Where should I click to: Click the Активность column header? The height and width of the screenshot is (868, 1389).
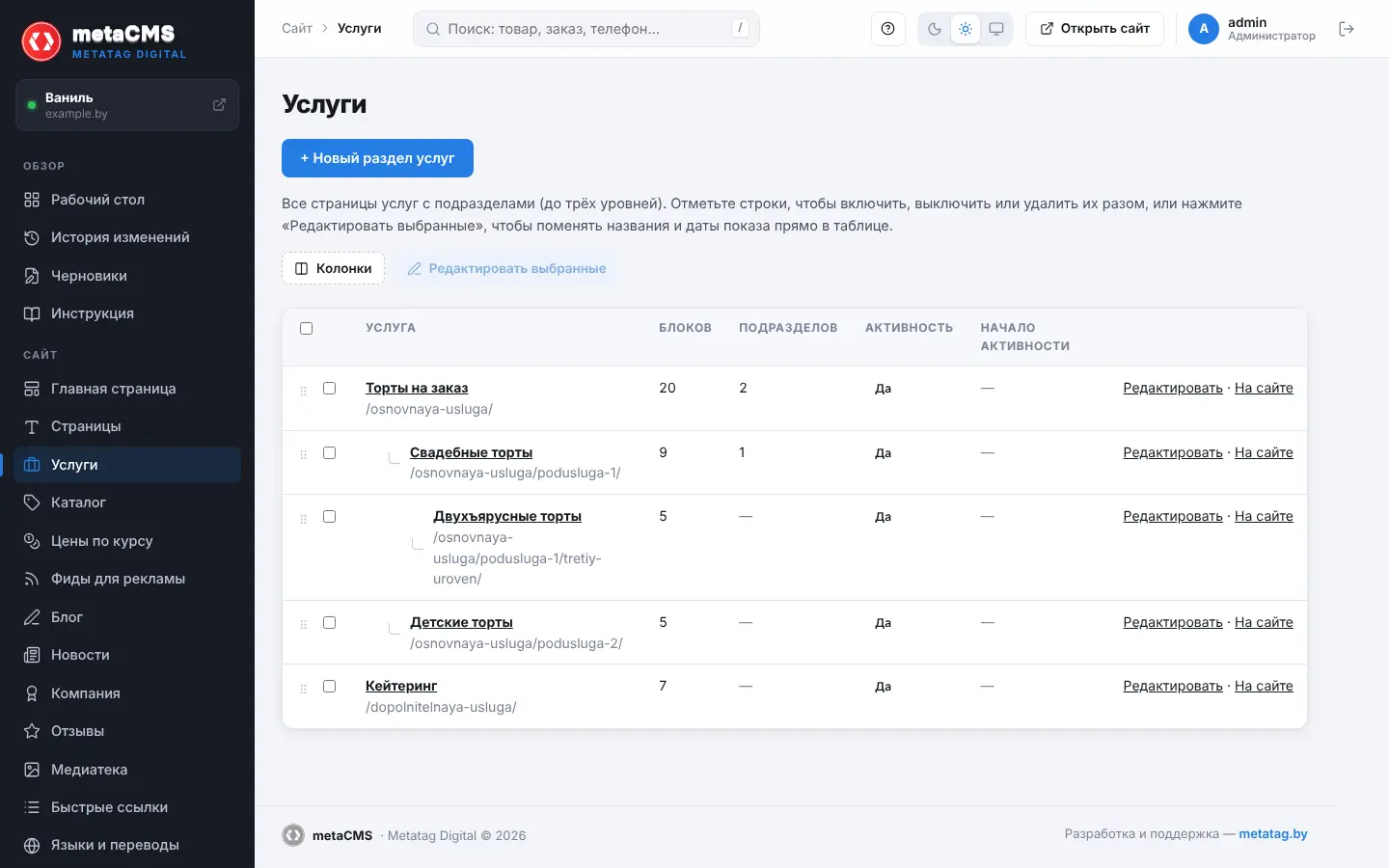point(909,328)
